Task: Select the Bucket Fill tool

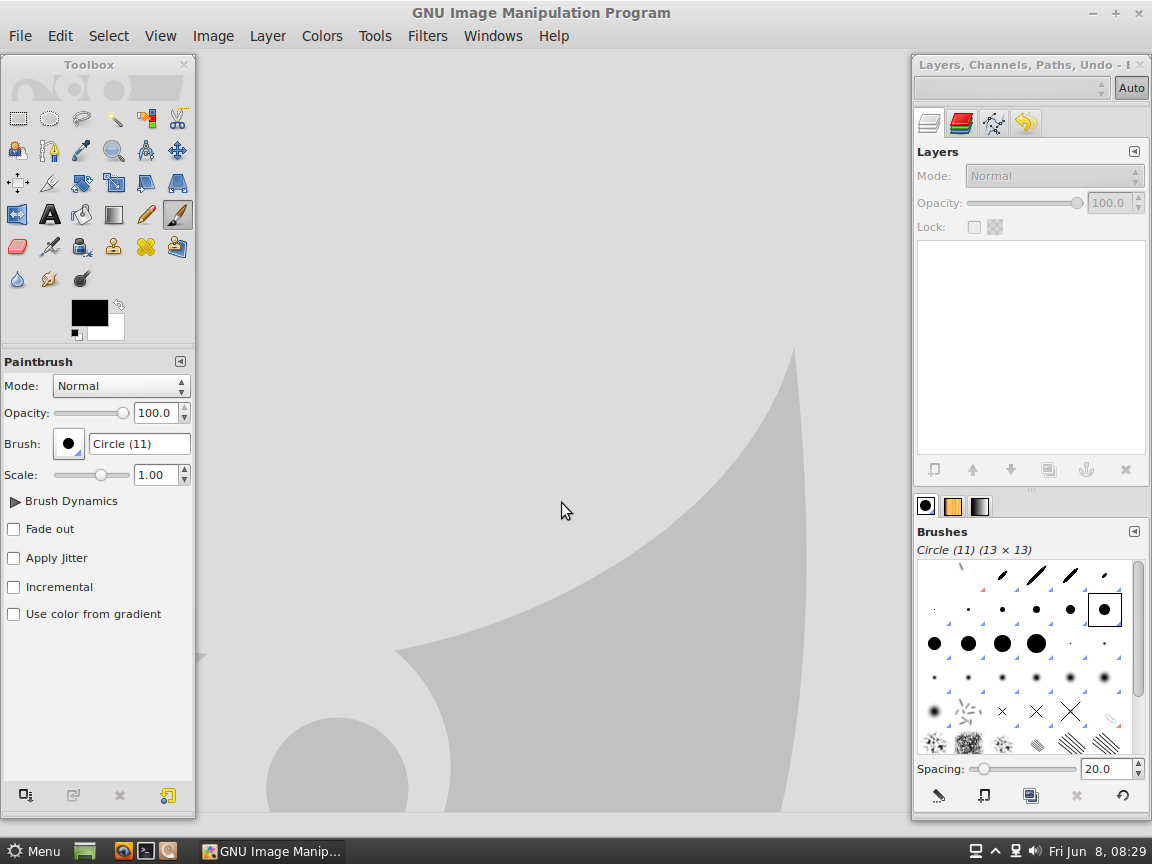Action: click(x=82, y=215)
